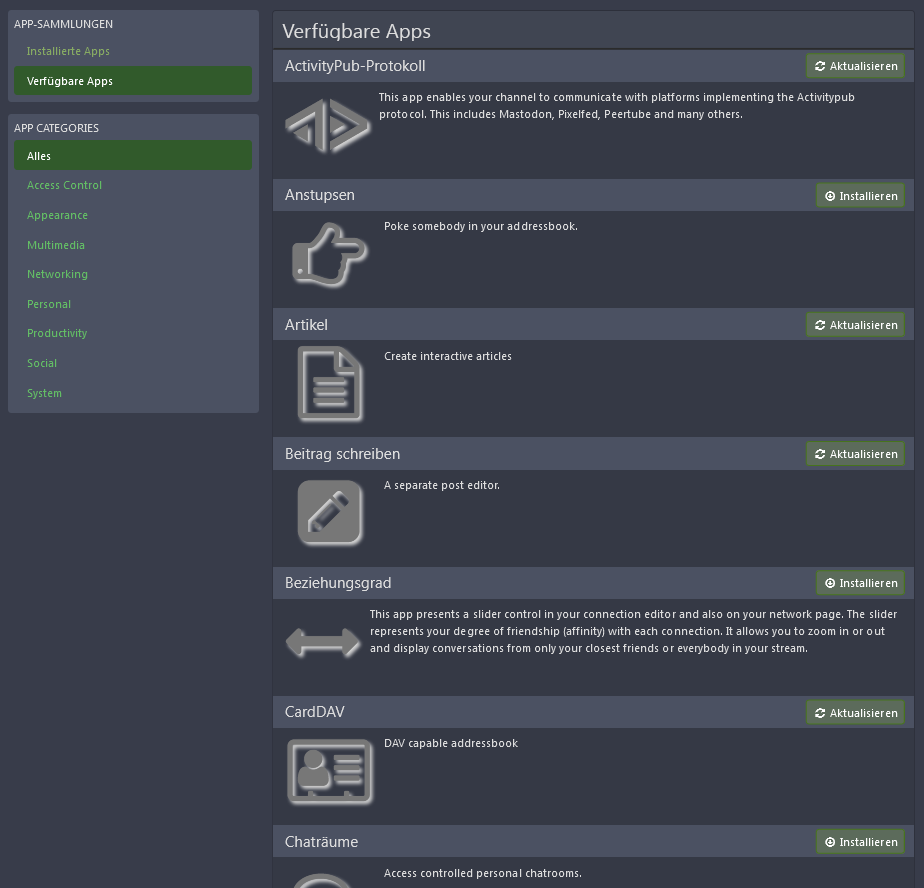
Task: Filter apps by Access Control category
Action: pyautogui.click(x=64, y=185)
